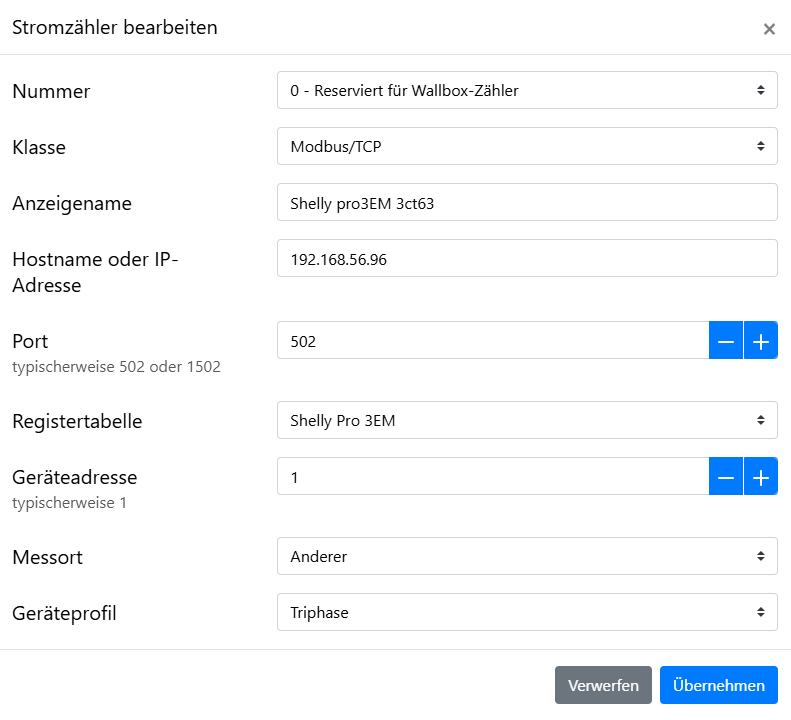Click the Anzeigename label text

72,204
